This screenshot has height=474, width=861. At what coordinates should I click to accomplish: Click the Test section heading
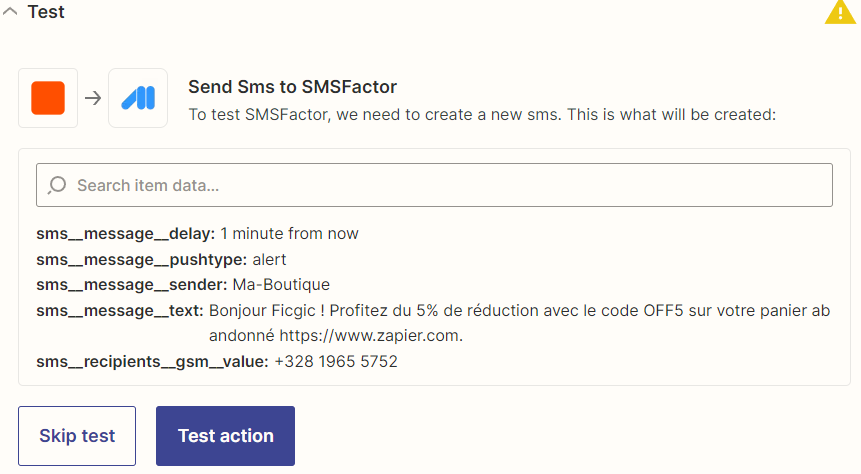46,12
